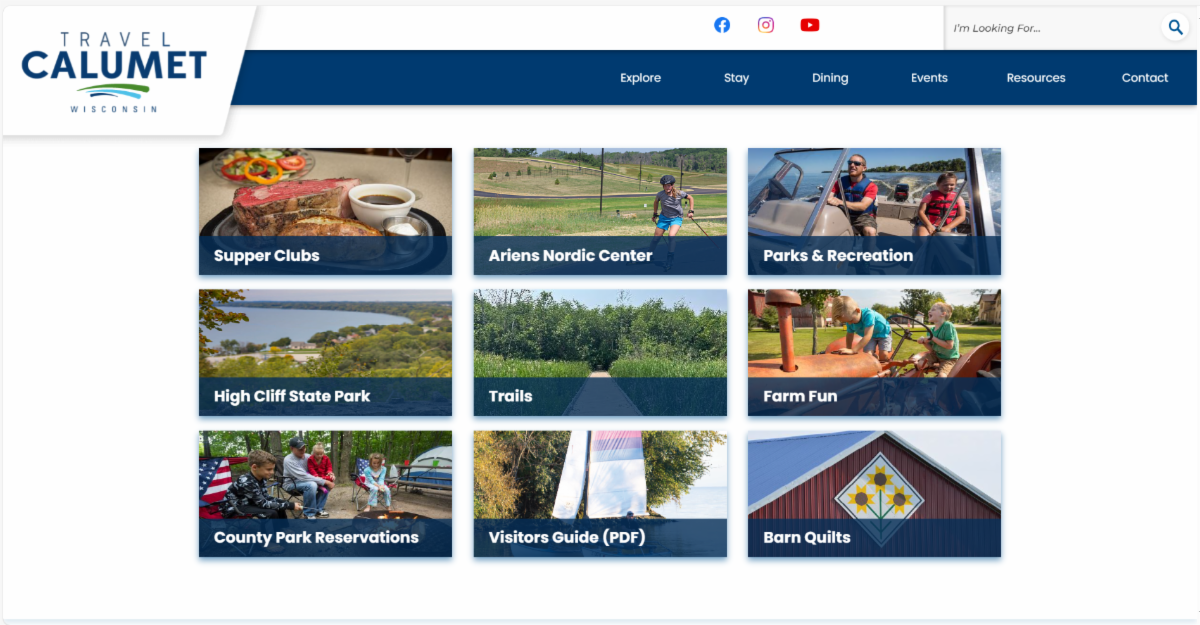The width and height of the screenshot is (1200, 625).
Task: Open the Stay menu
Action: [x=736, y=78]
